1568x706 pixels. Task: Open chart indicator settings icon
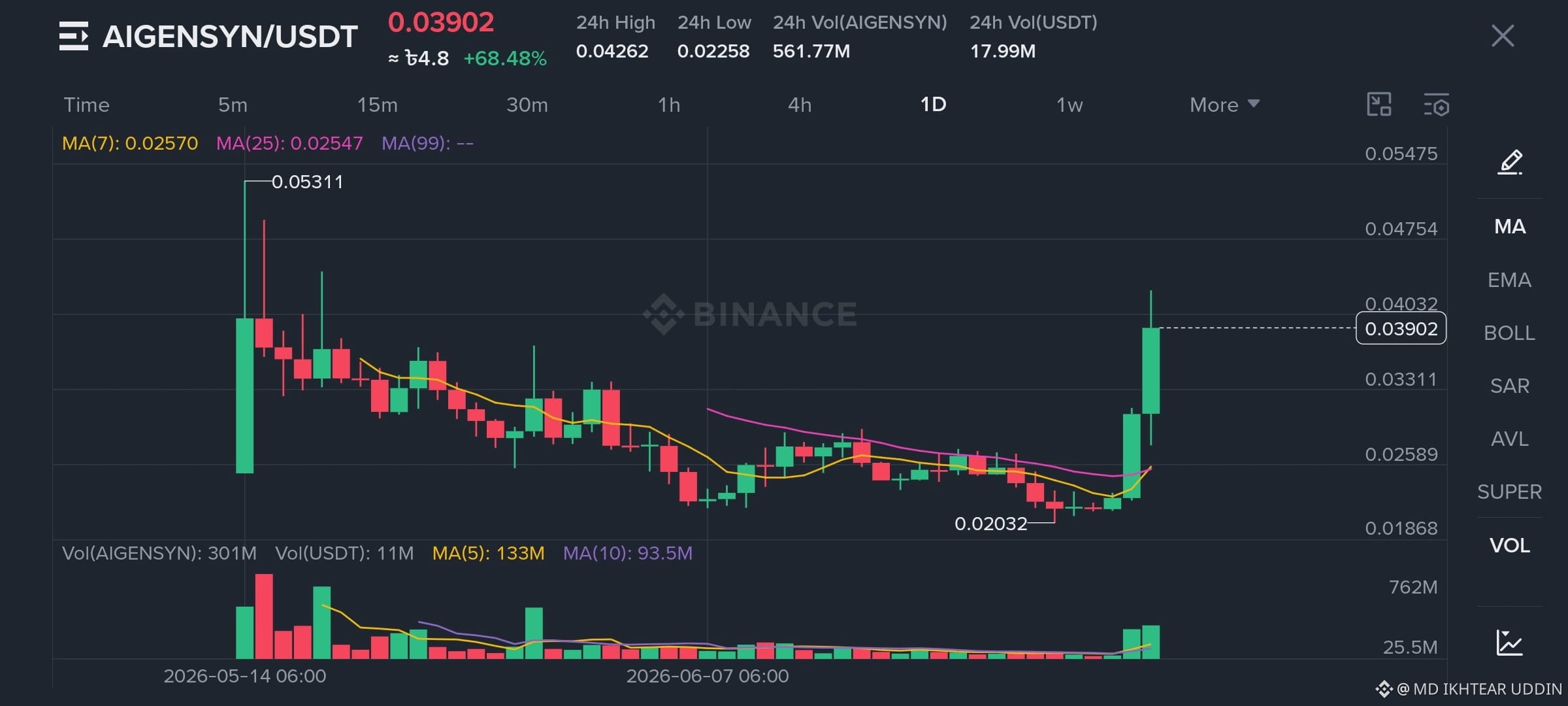point(1436,105)
